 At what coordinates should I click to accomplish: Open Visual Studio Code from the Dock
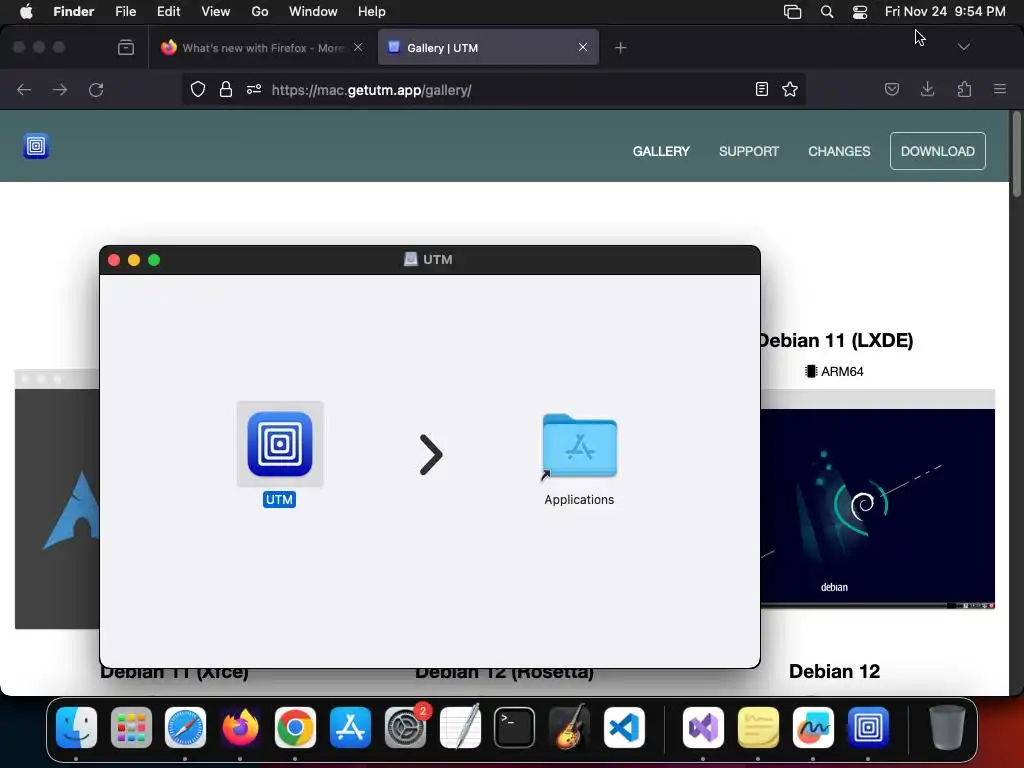point(624,727)
